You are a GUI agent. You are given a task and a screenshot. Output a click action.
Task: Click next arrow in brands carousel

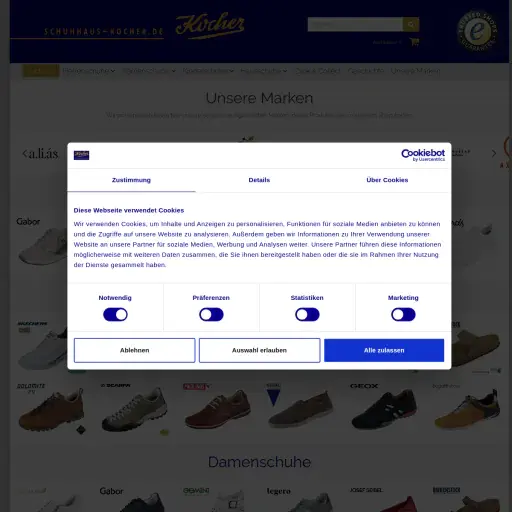click(494, 153)
